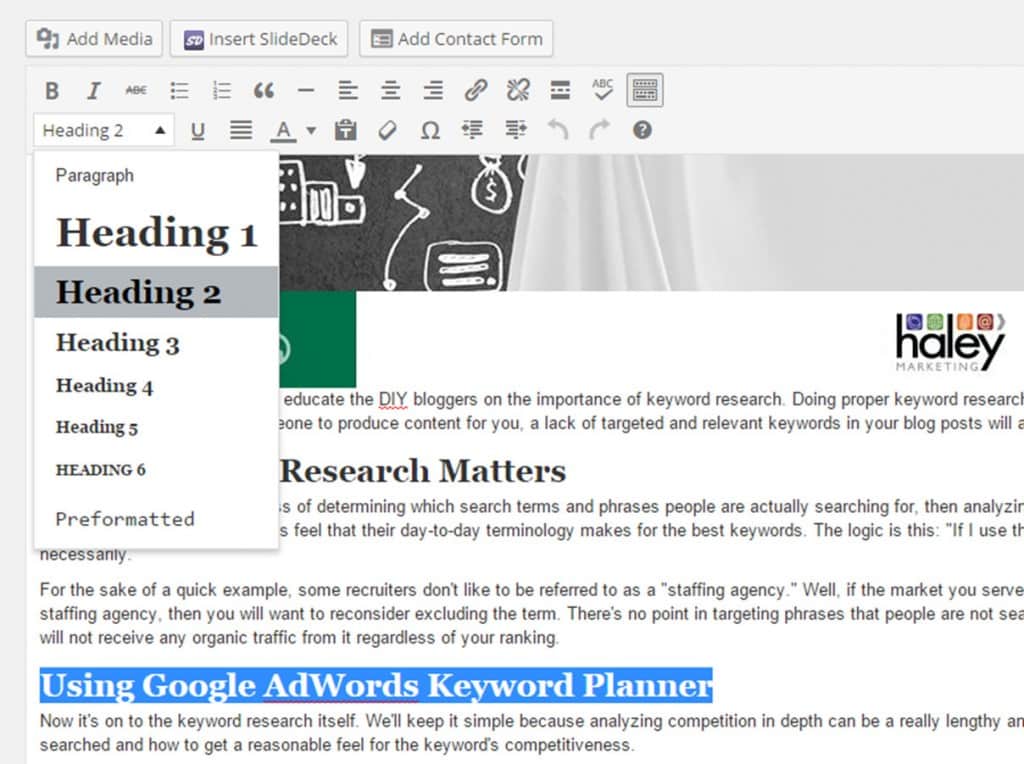Choose Heading 1 from the format list
This screenshot has width=1024, height=764.
(156, 232)
